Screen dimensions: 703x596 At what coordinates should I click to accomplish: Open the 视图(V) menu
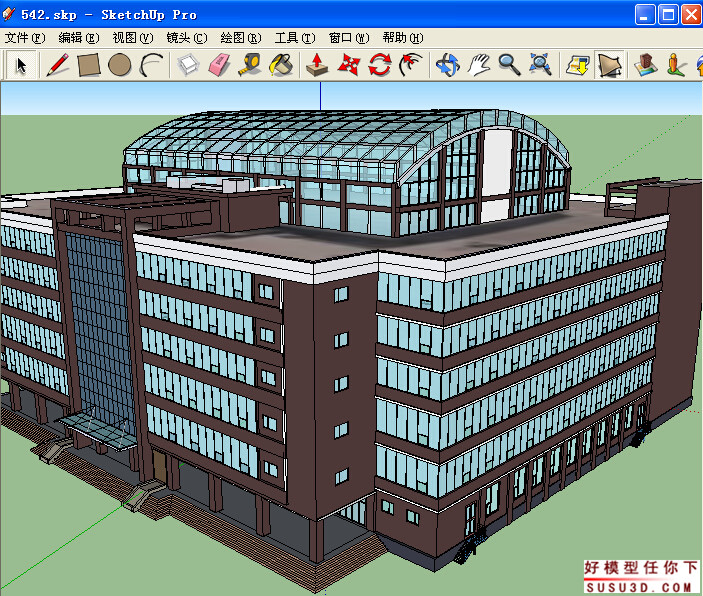[133, 38]
